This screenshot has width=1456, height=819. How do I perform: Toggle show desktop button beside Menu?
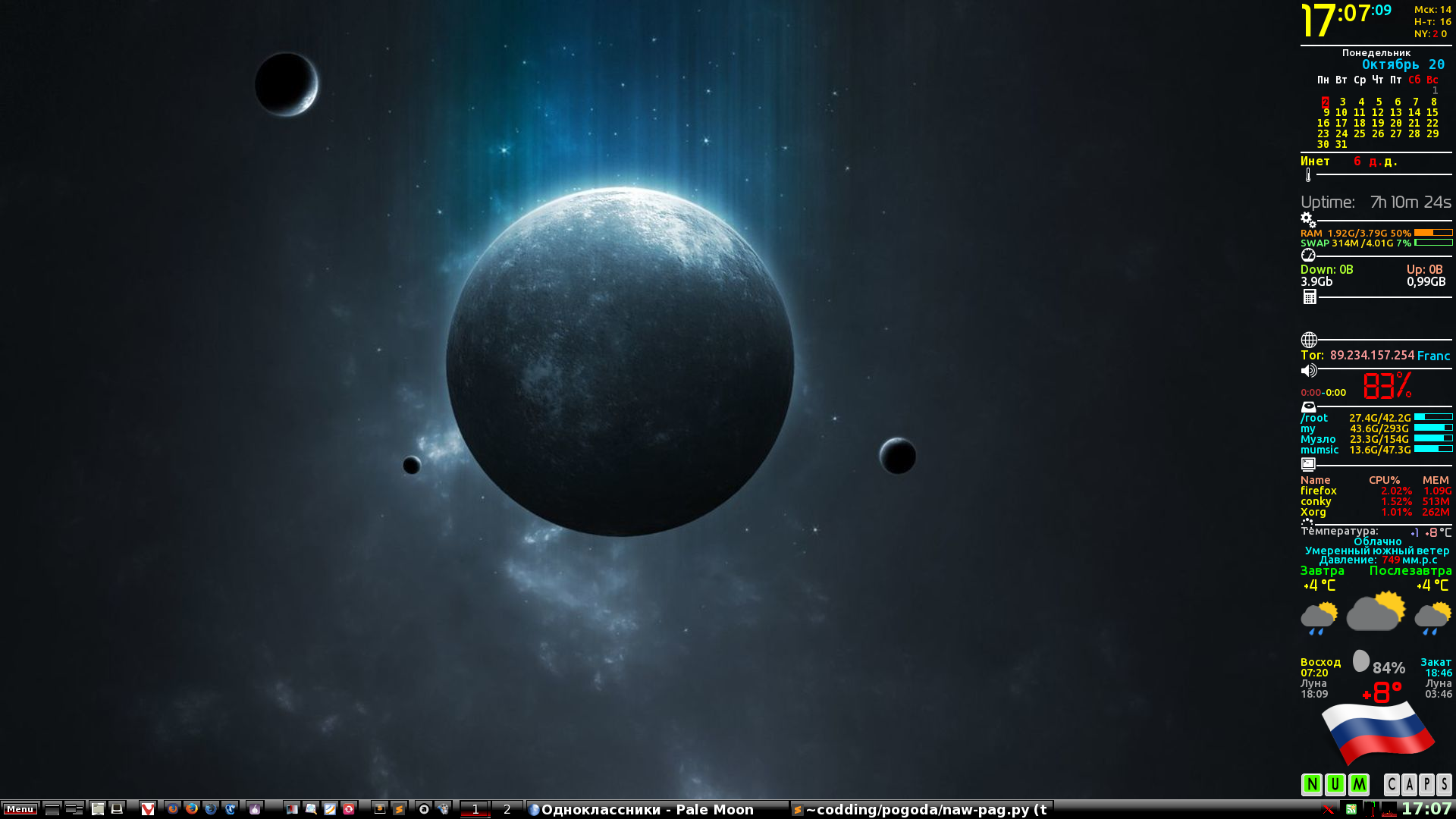(52, 809)
